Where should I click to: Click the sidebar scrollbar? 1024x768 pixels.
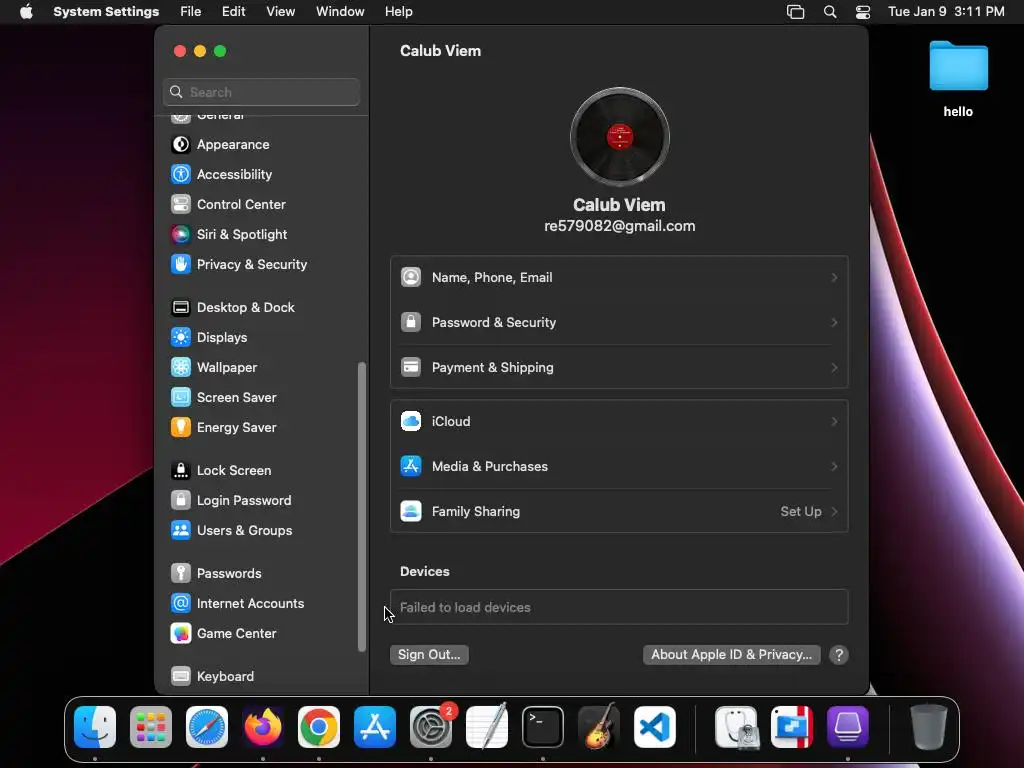[x=362, y=507]
